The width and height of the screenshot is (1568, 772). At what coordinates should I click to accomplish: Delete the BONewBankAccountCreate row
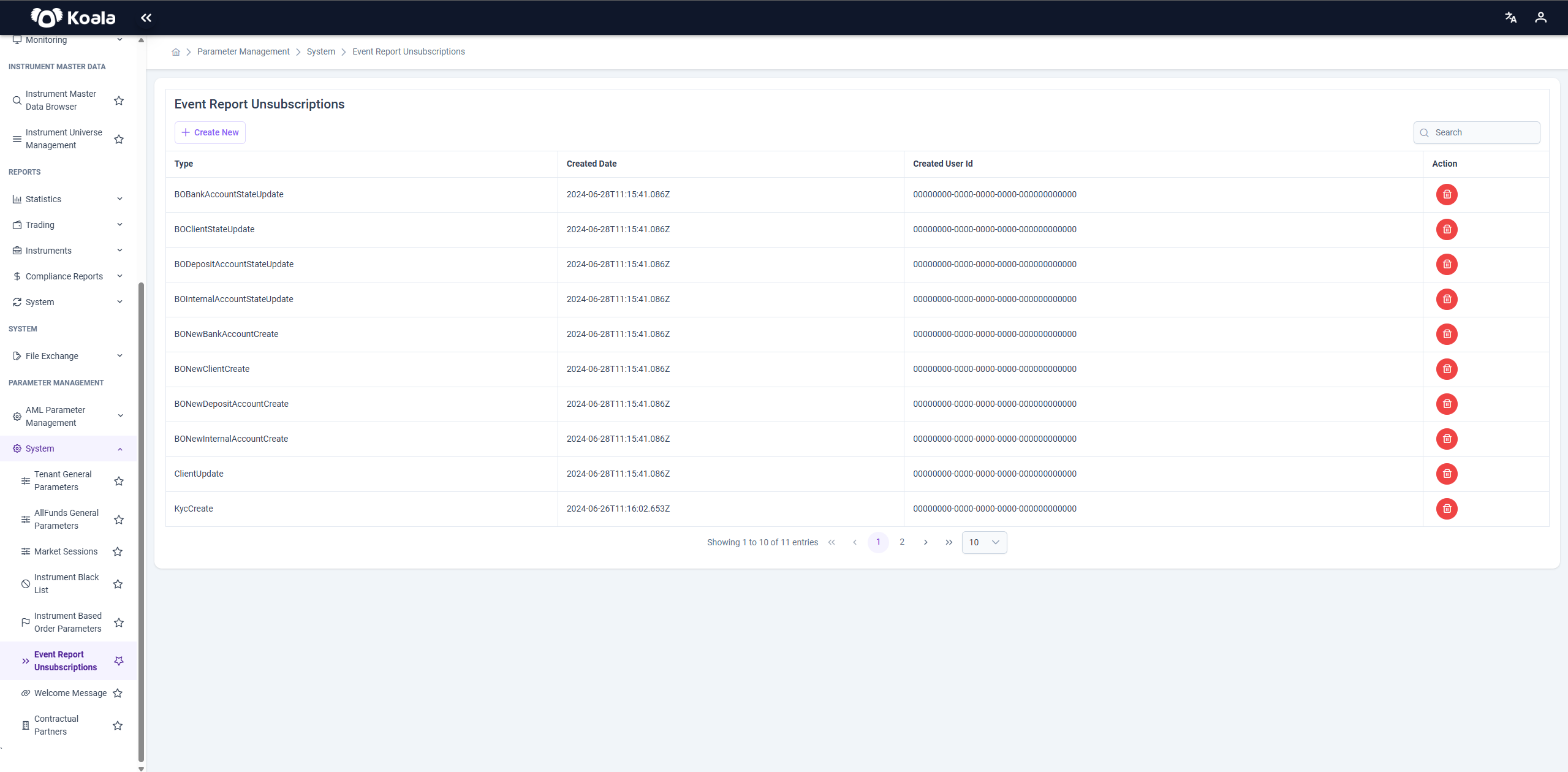1447,334
